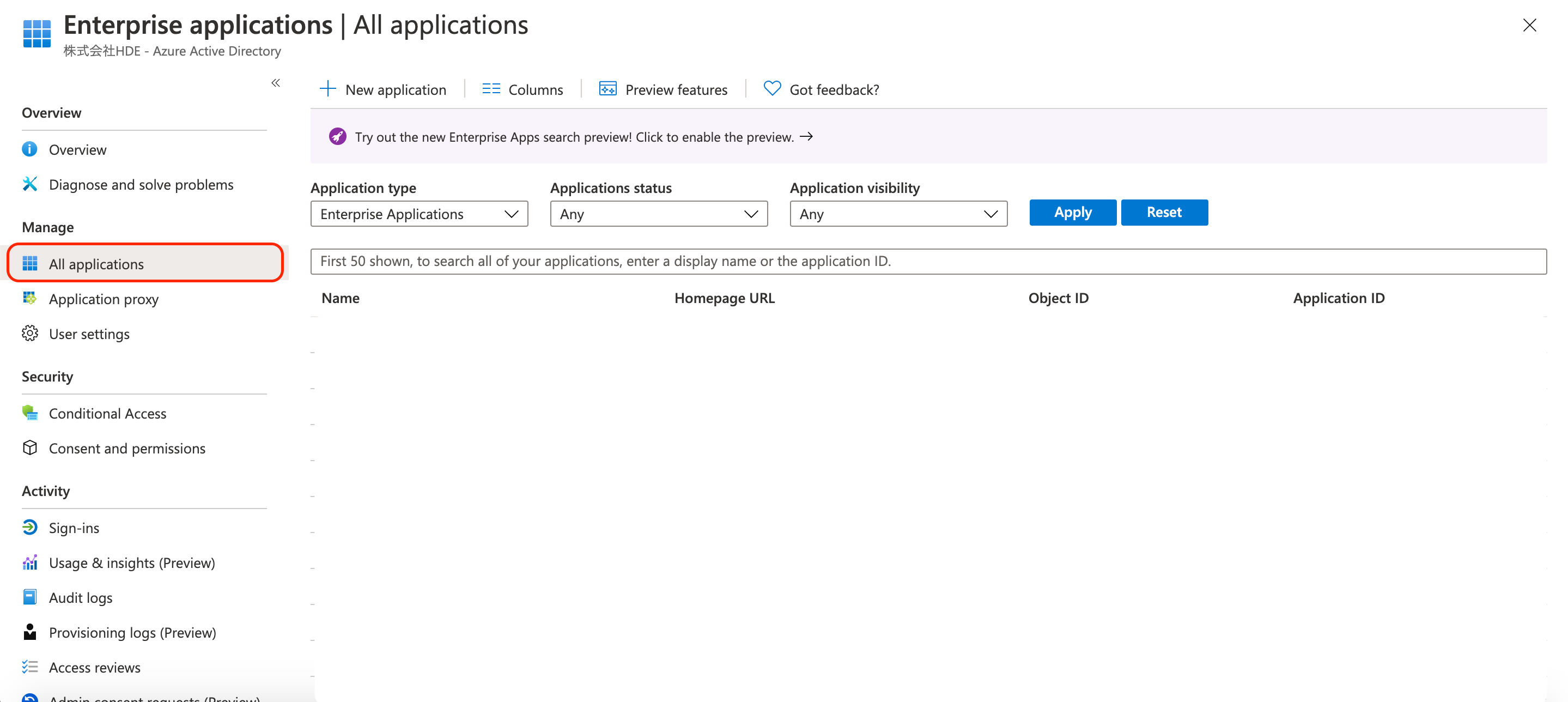
Task: Focus the application search input field
Action: click(928, 261)
